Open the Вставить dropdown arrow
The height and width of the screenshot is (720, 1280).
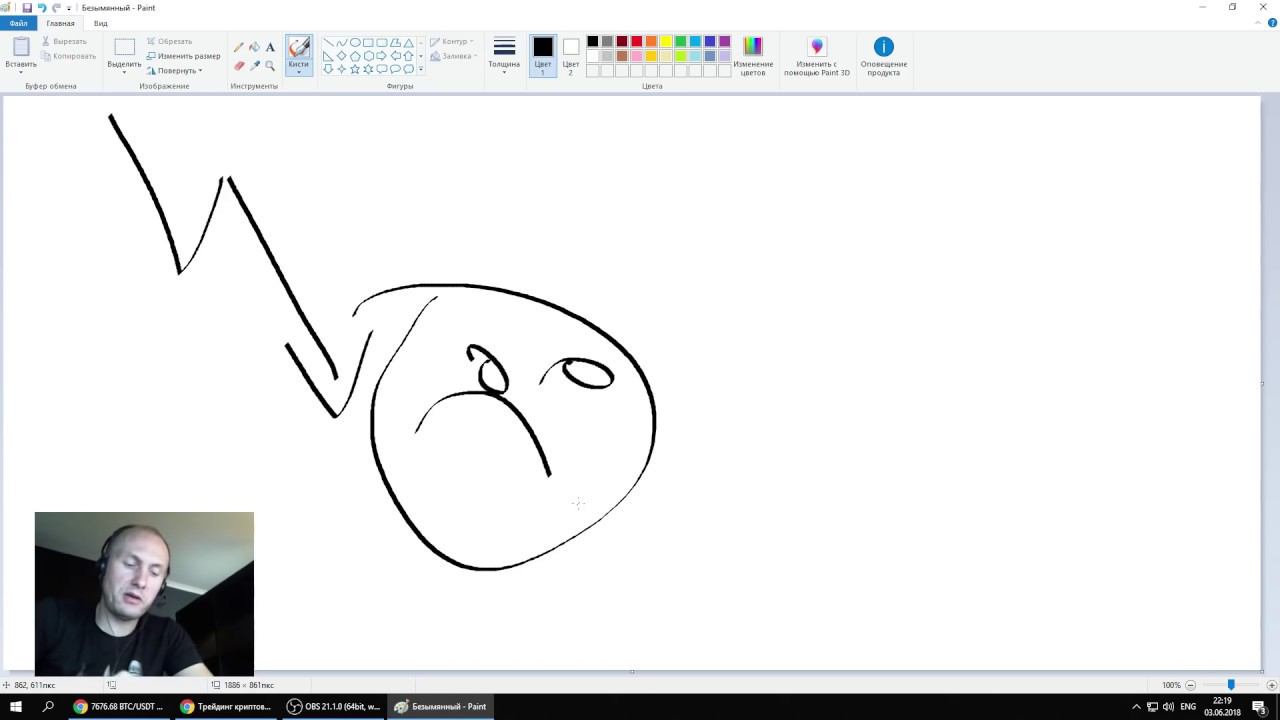(21, 71)
